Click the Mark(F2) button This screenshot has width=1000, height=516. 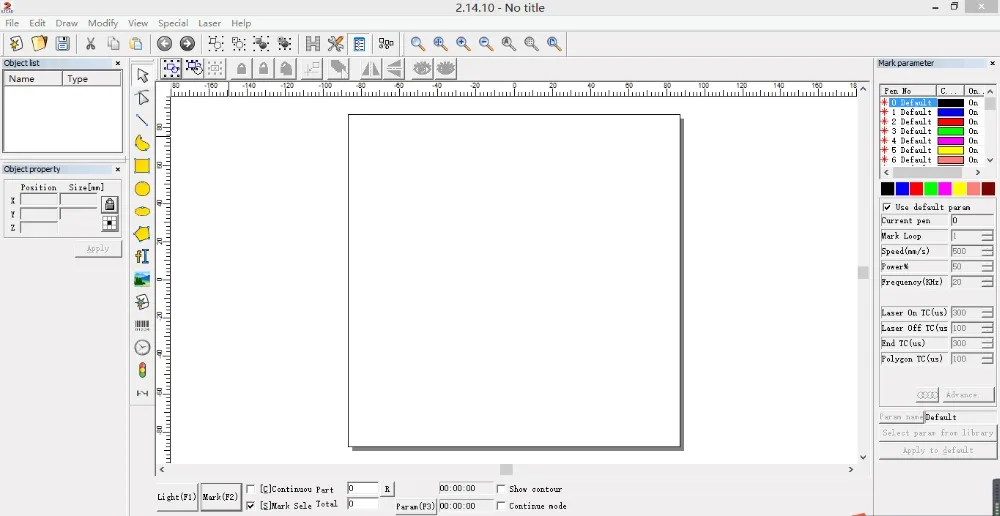[221, 497]
